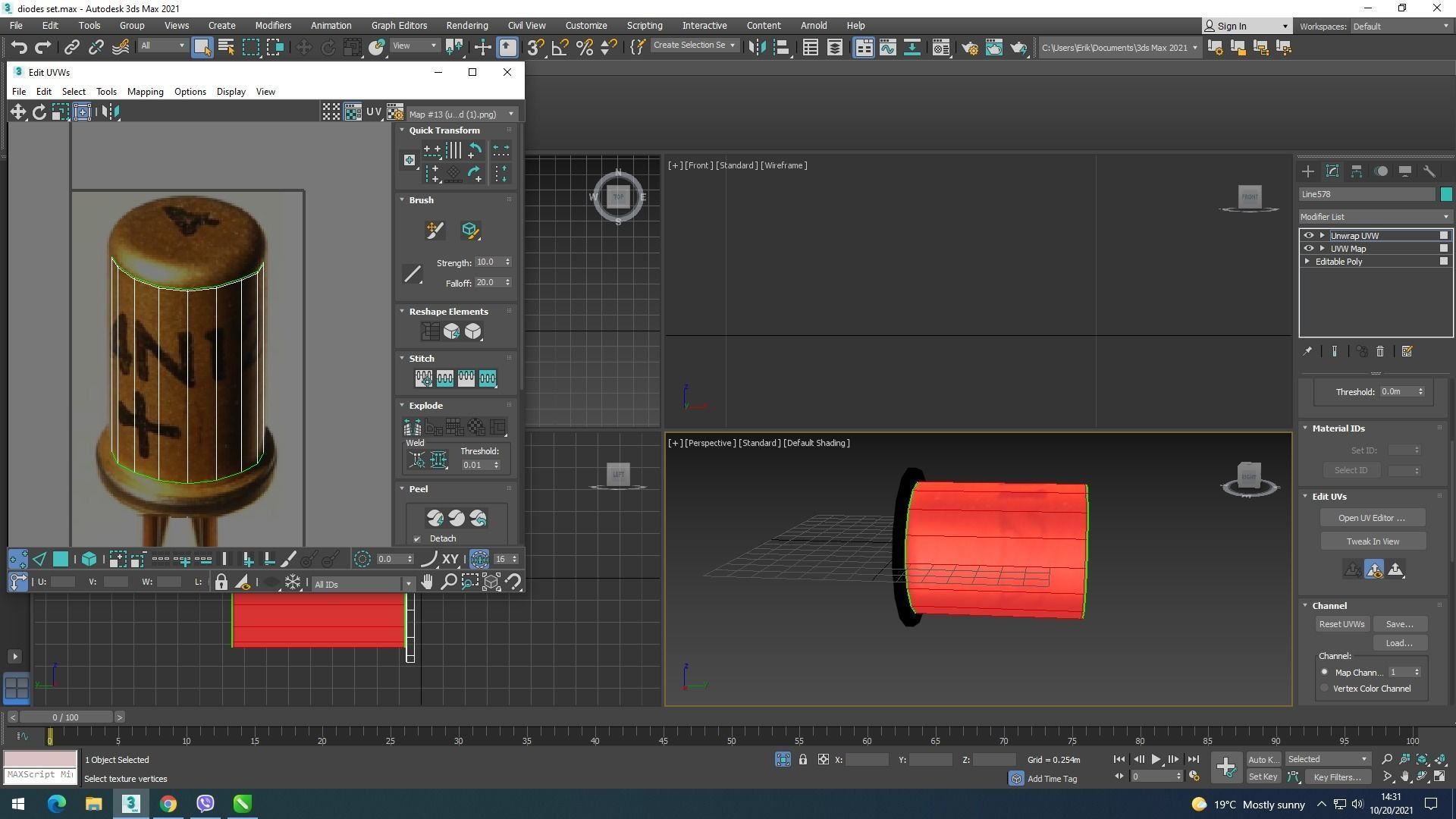Click the Undo icon in main toolbar
The height and width of the screenshot is (819, 1456).
[19, 48]
